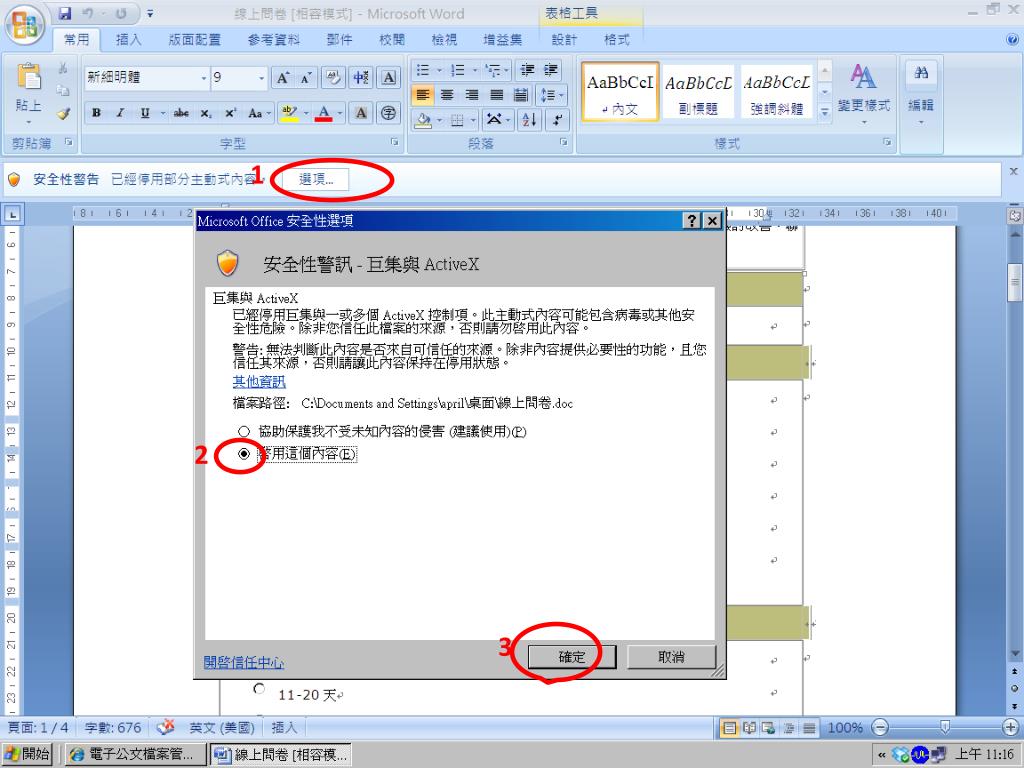
Task: Center align text
Action: (x=447, y=95)
